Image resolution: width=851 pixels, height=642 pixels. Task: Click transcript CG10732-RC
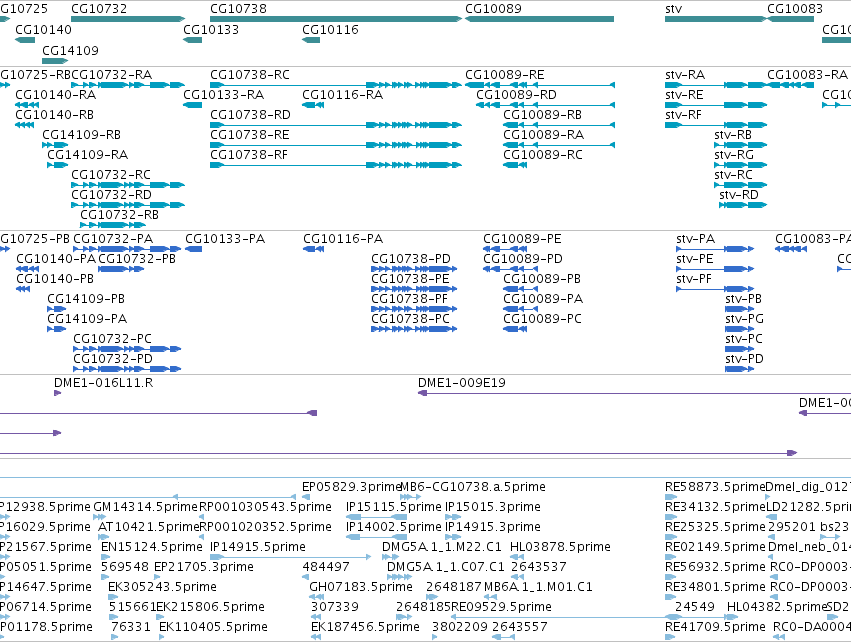click(x=111, y=175)
